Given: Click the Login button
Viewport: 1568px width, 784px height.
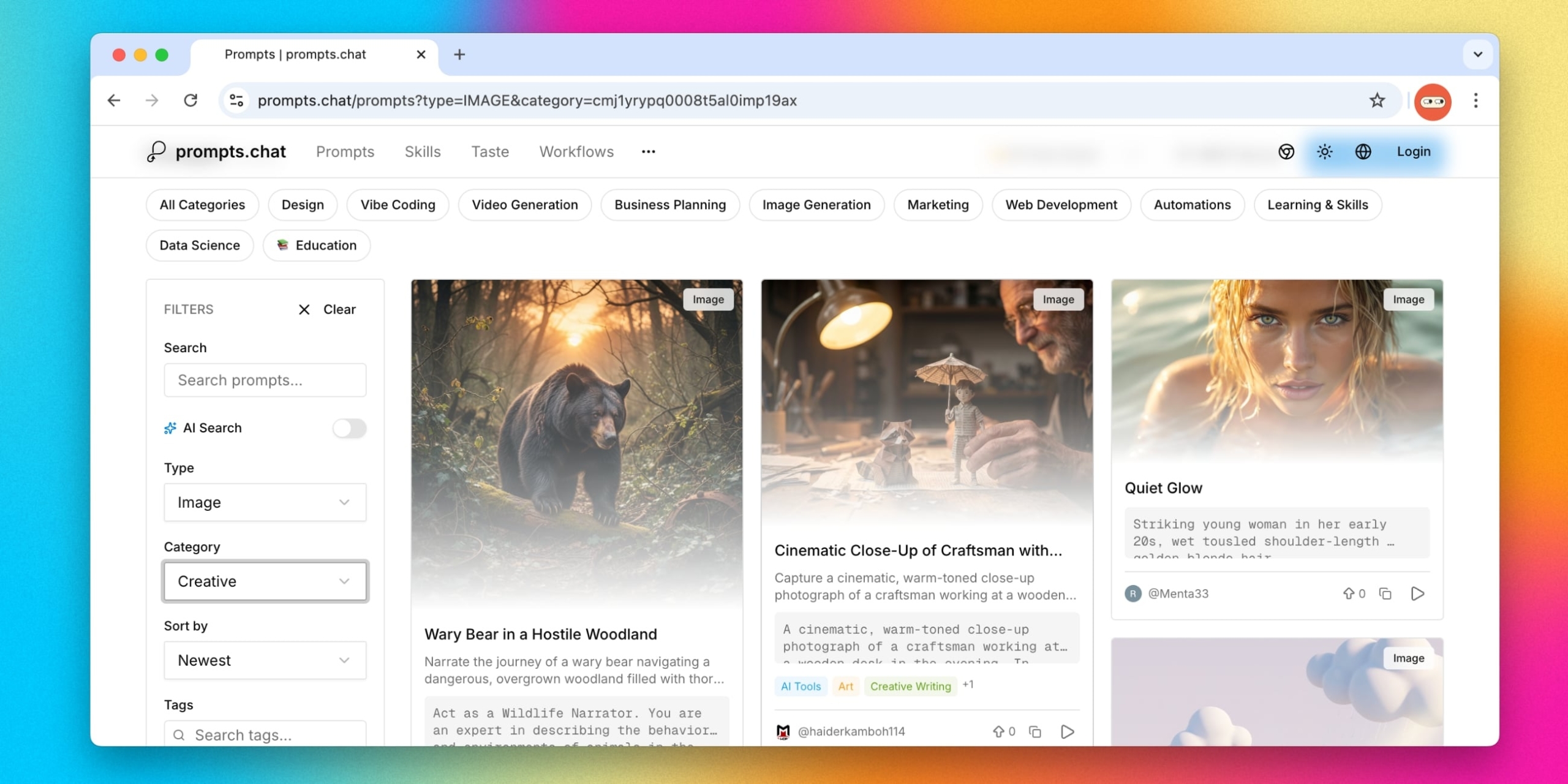Looking at the screenshot, I should pyautogui.click(x=1413, y=151).
